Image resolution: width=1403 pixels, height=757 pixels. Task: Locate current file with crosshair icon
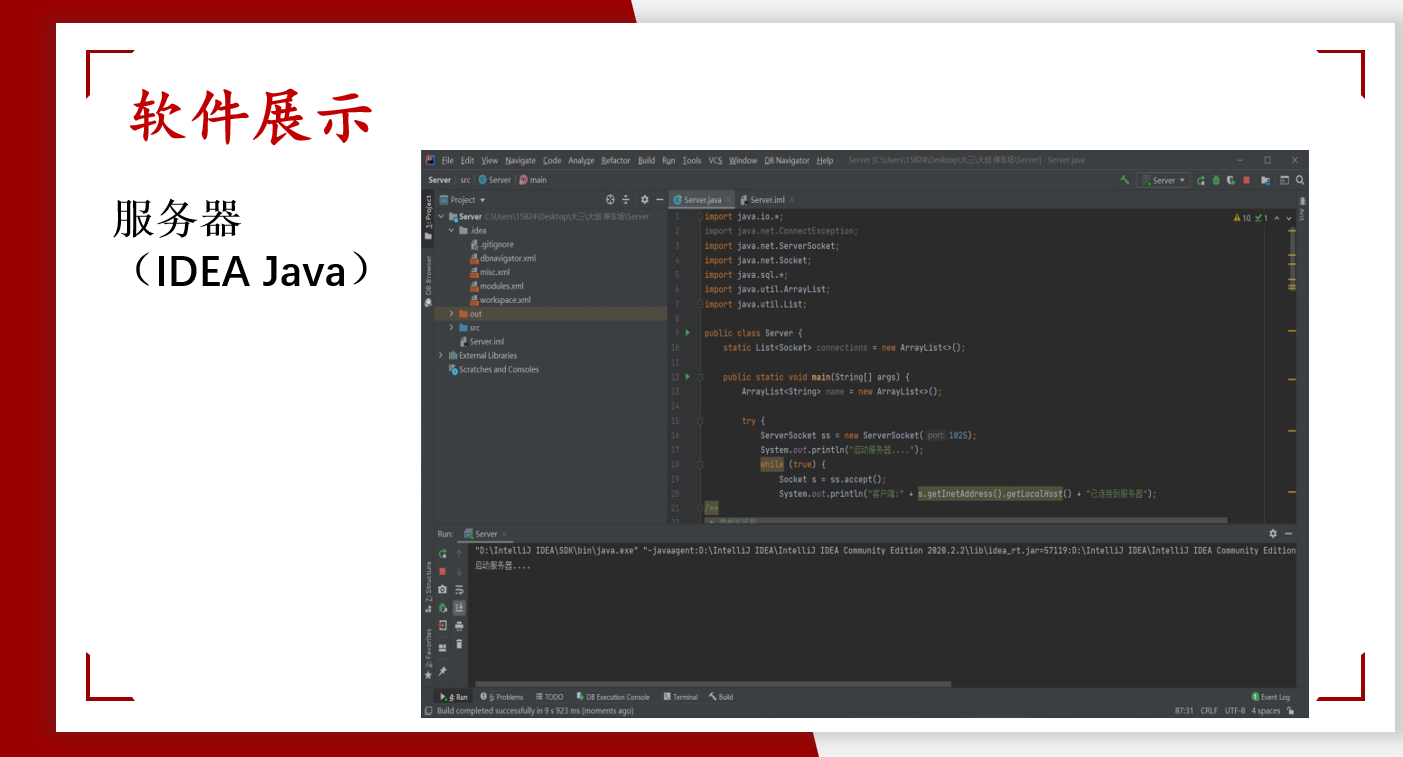tap(610, 199)
